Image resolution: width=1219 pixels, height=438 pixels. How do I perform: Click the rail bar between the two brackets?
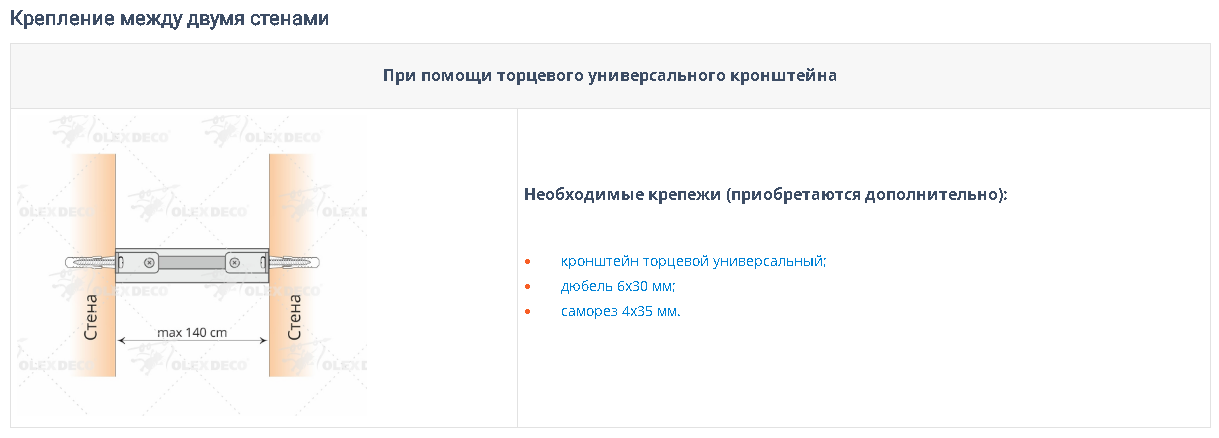click(192, 263)
